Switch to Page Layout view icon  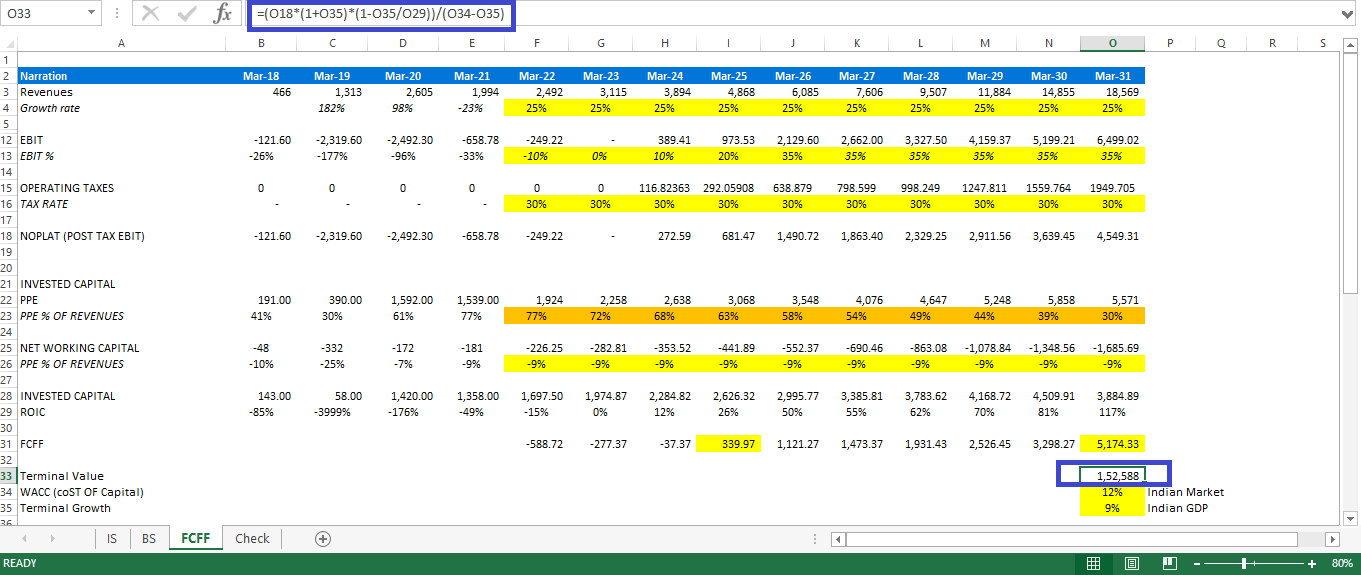(1131, 563)
